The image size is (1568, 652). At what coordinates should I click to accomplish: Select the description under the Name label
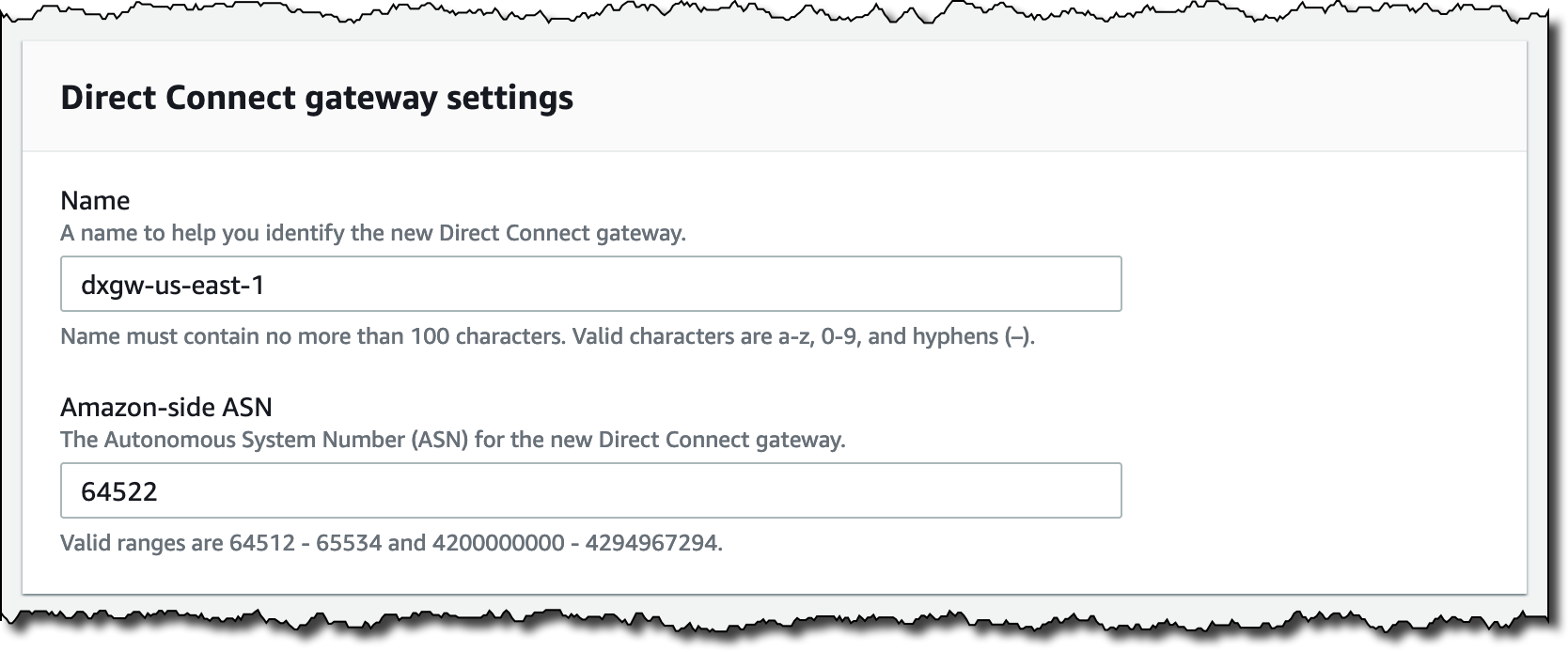coord(373,233)
